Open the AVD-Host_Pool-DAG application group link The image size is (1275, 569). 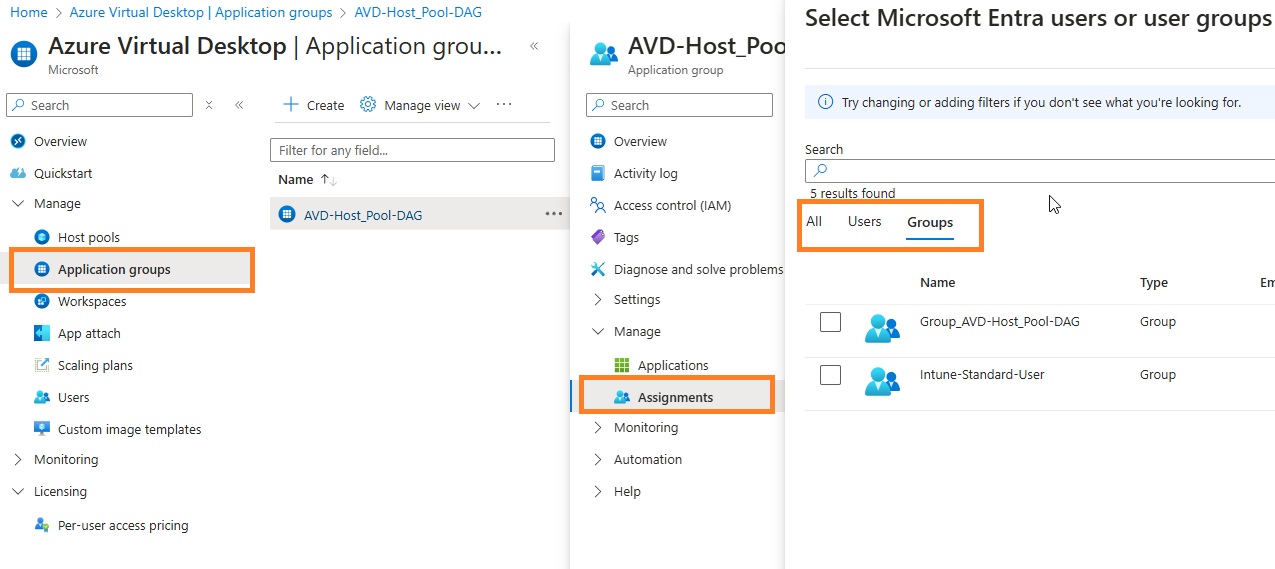coord(362,214)
